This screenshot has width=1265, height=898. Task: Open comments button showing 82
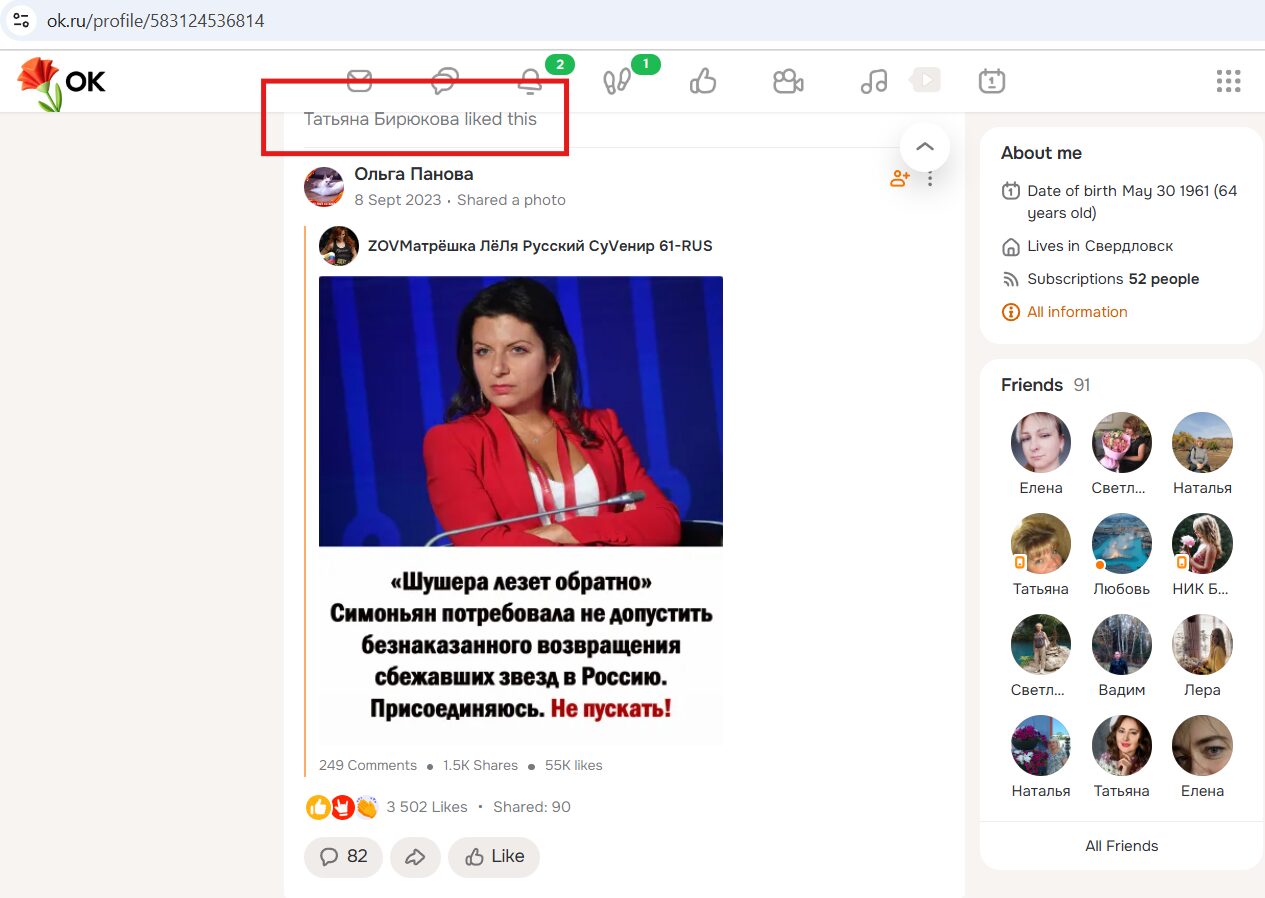(343, 857)
